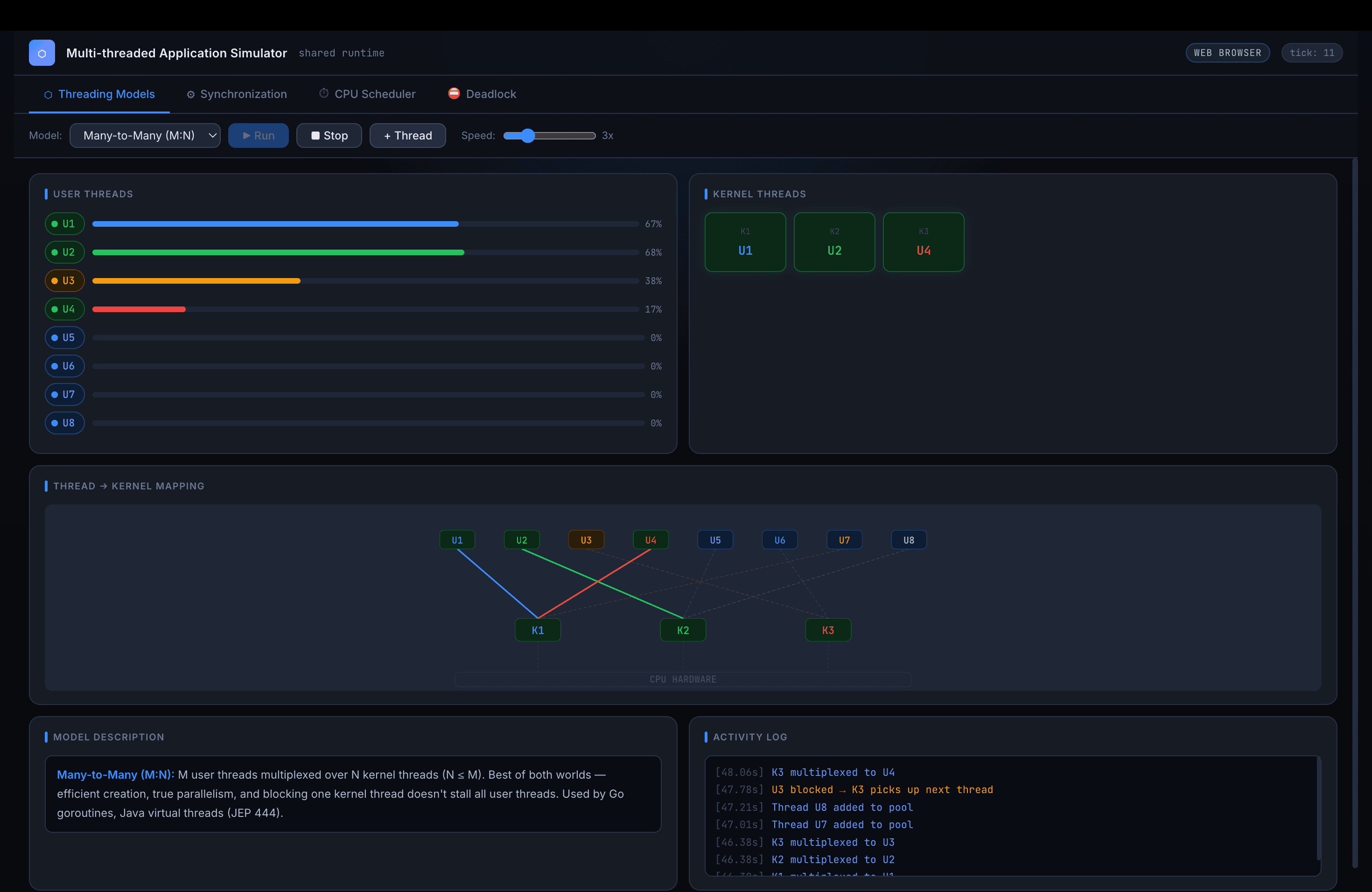
Task: Go to the Deadlock tab
Action: pos(482,94)
